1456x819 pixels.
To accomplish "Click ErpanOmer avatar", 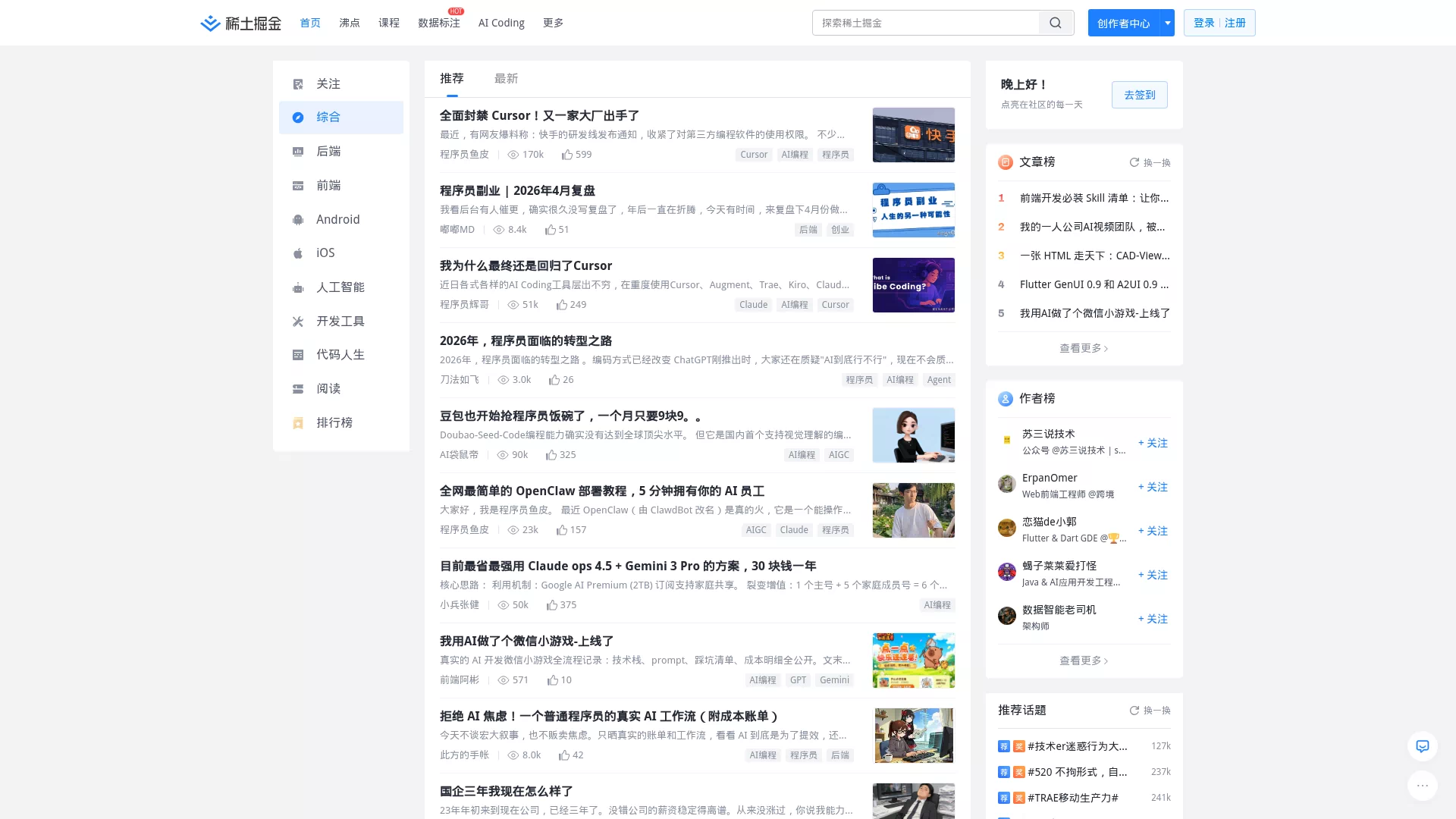I will [x=1007, y=485].
